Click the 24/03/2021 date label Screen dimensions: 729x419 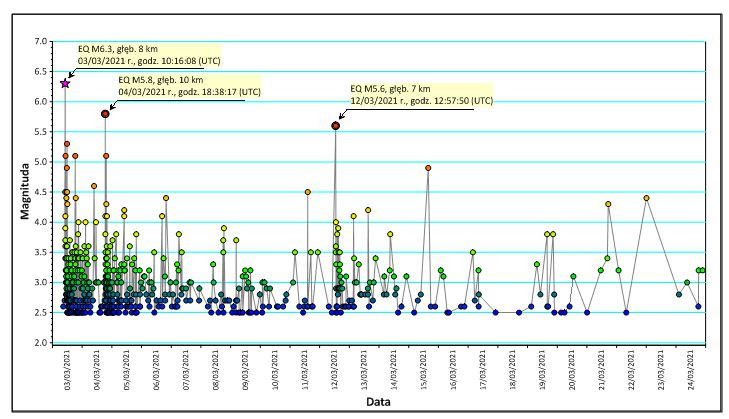point(691,370)
